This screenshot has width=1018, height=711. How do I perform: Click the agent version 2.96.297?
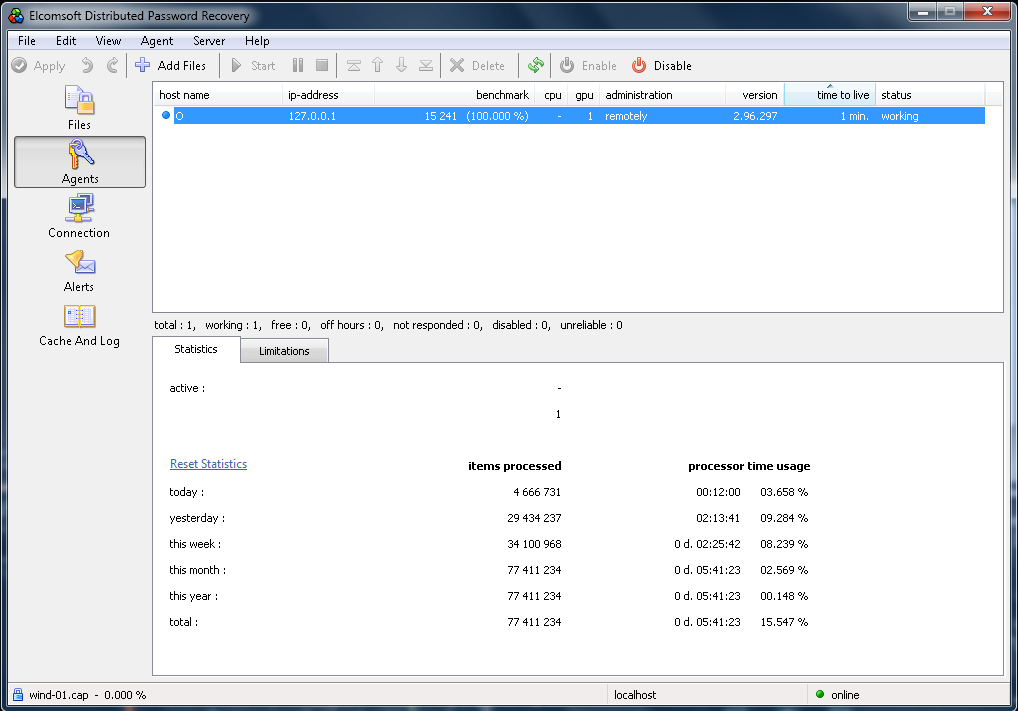pyautogui.click(x=755, y=116)
